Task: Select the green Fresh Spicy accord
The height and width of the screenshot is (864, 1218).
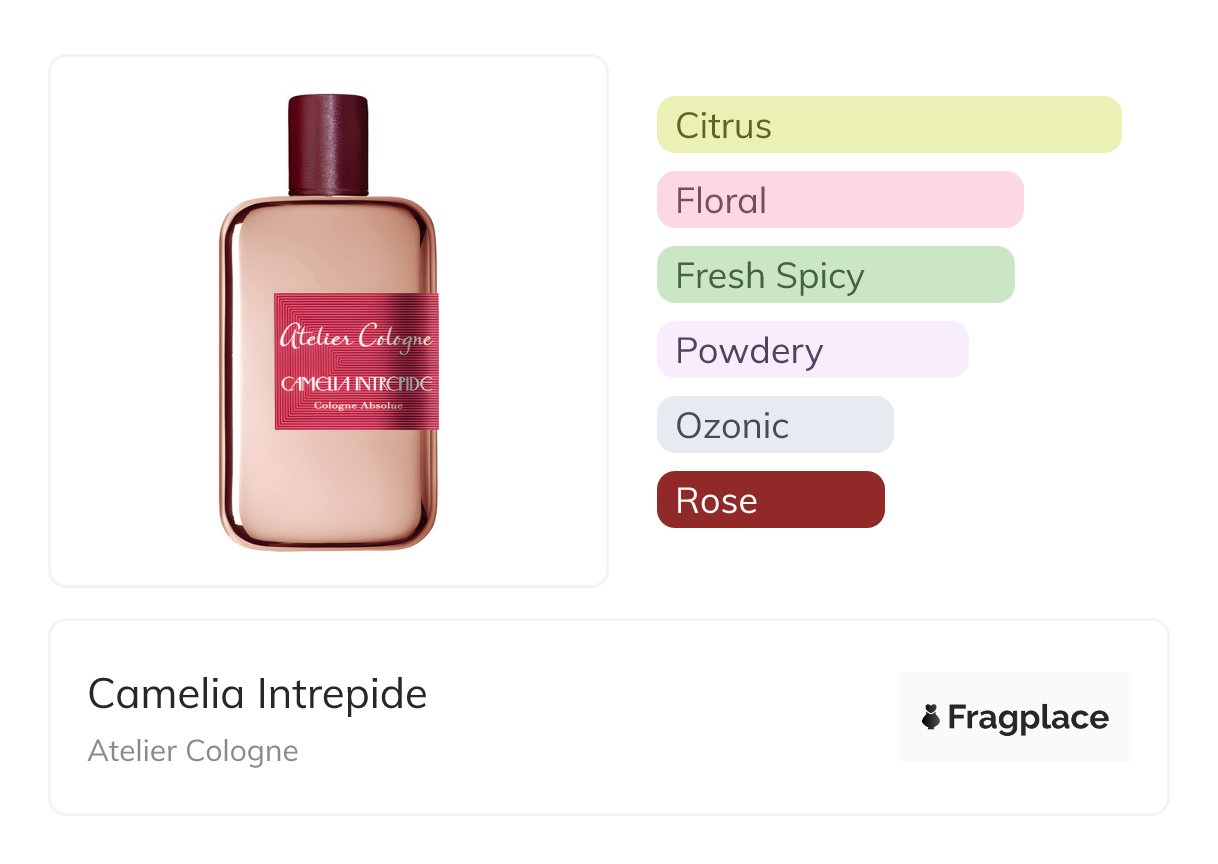Action: [x=835, y=275]
